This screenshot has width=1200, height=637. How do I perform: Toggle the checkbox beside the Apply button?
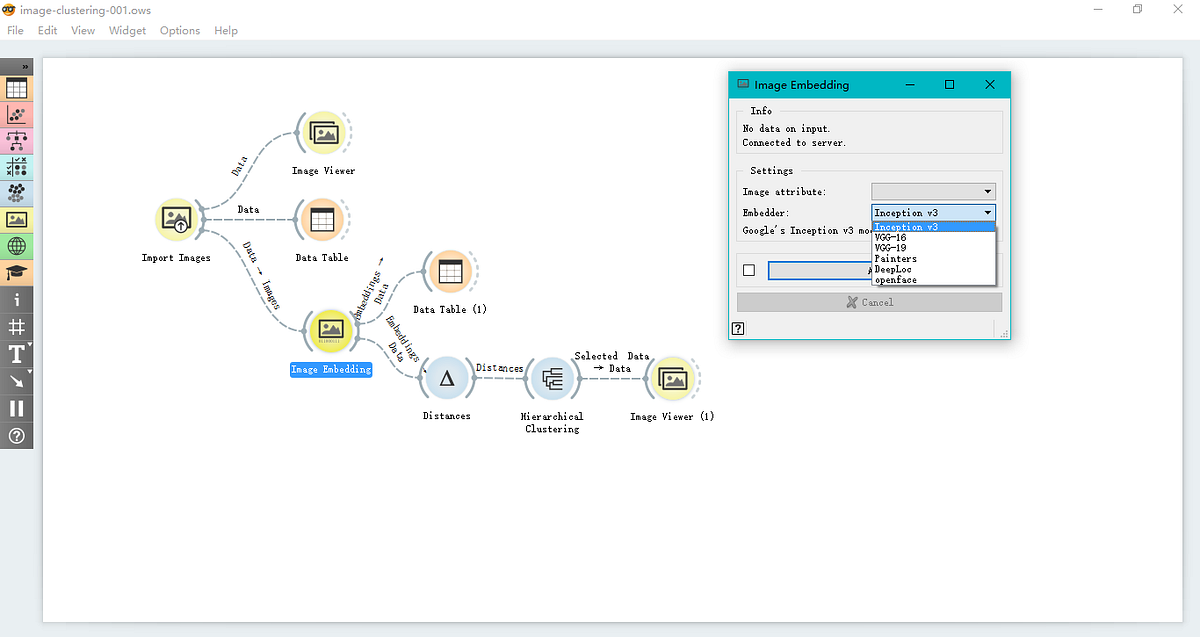coord(749,270)
